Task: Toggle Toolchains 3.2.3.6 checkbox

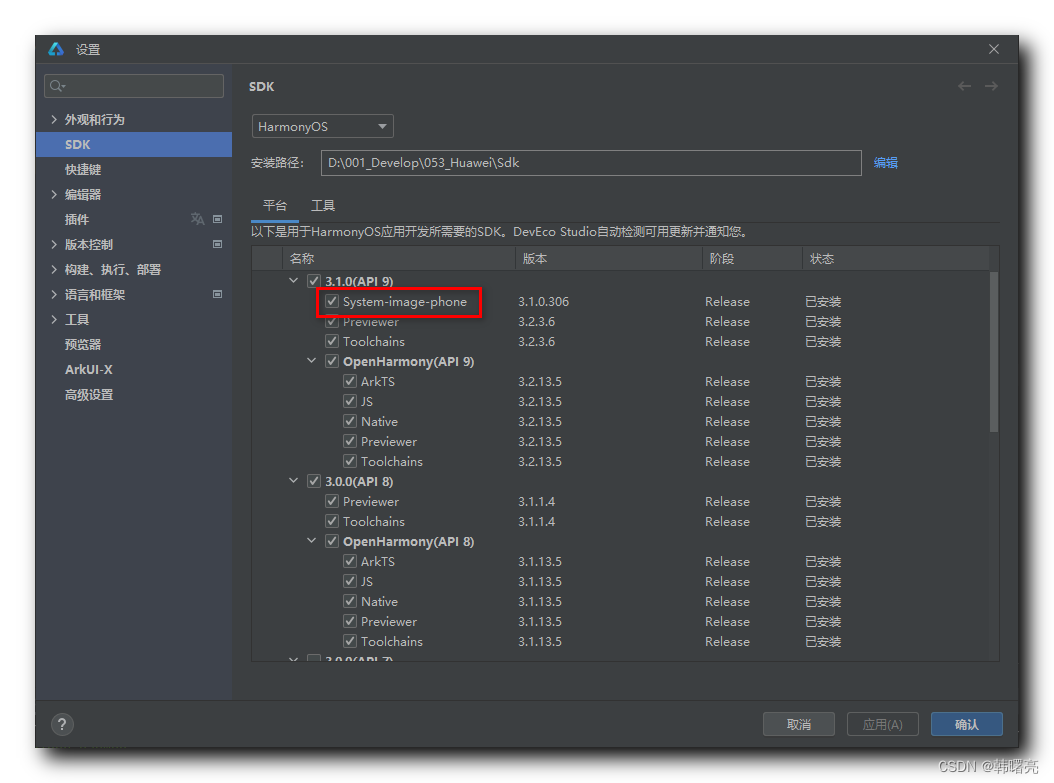Action: pyautogui.click(x=332, y=341)
